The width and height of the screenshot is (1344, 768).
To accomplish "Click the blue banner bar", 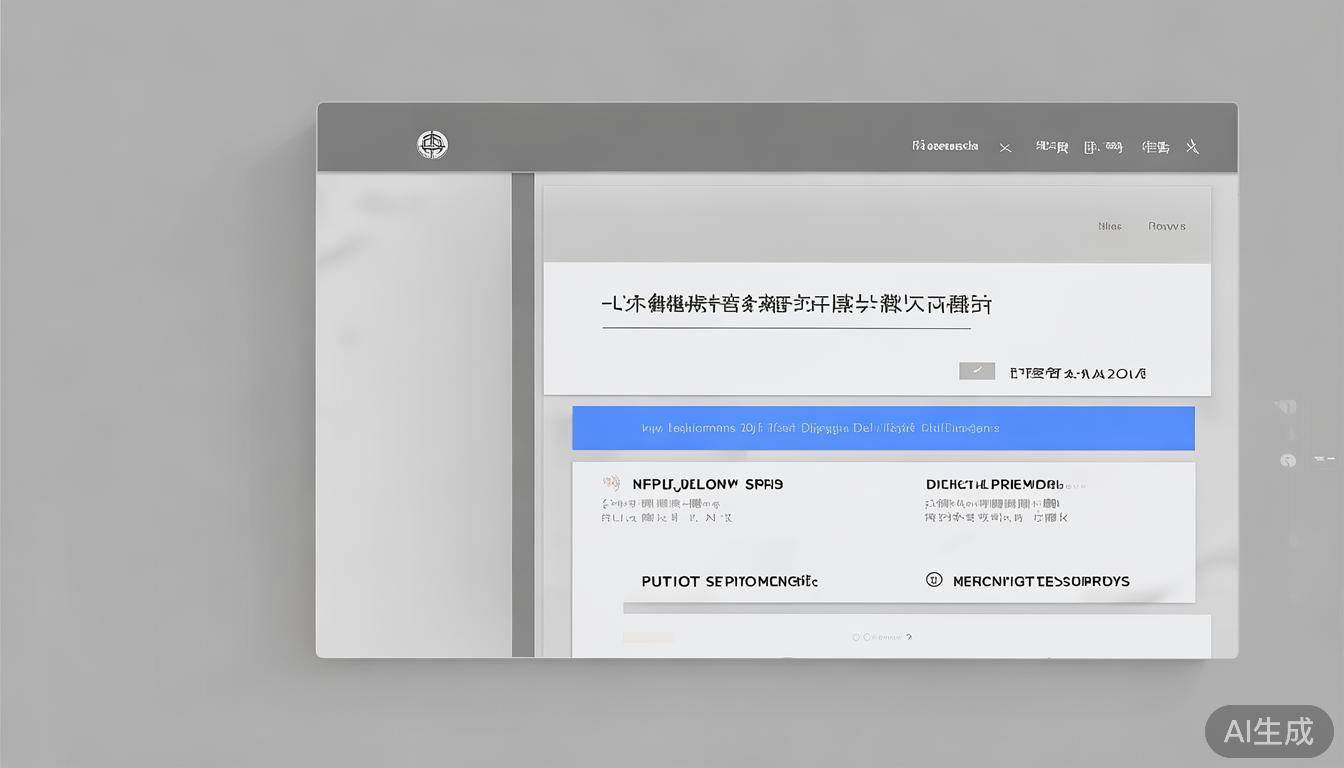I will 883,428.
